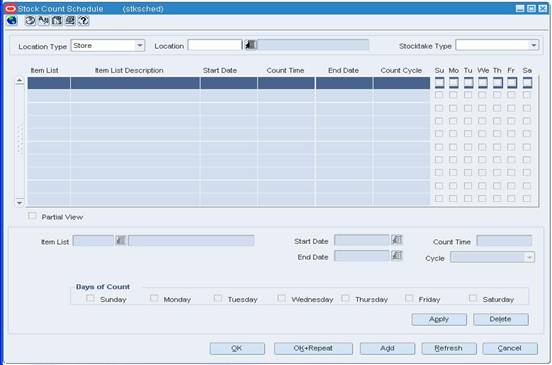Screen dimensions: 552x365
Task: Click the 'Count Cycle' column header
Action: tap(401, 70)
